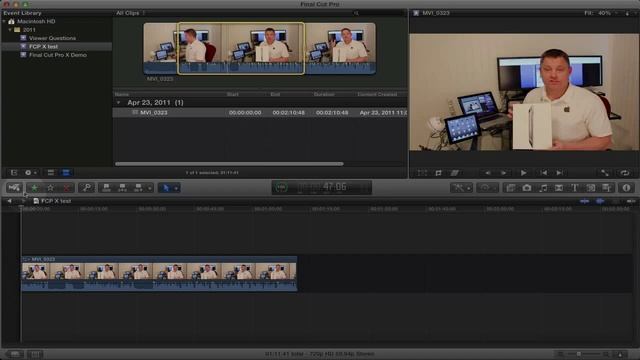Open the media import button in the toolbar
The image size is (640, 360).
(x=14, y=188)
